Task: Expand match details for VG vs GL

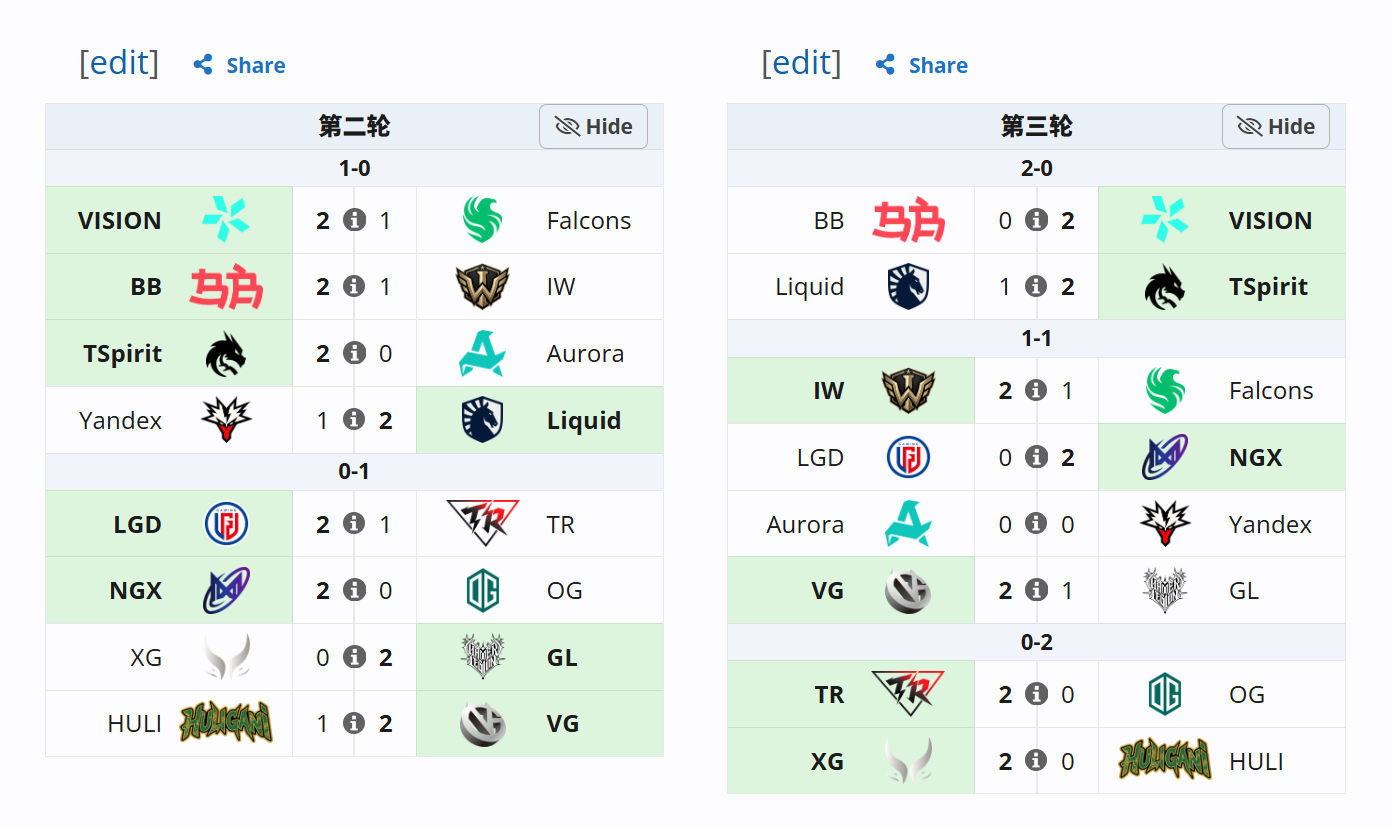Action: tap(1037, 590)
